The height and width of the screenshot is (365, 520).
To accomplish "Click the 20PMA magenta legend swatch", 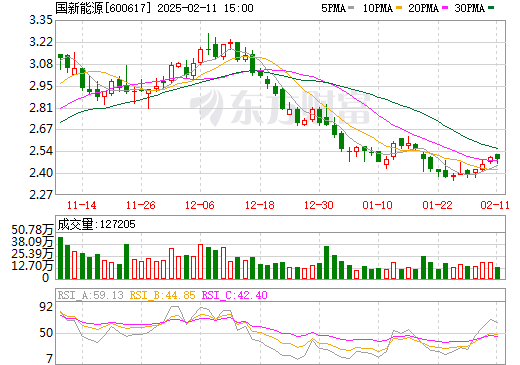I will click(445, 8).
